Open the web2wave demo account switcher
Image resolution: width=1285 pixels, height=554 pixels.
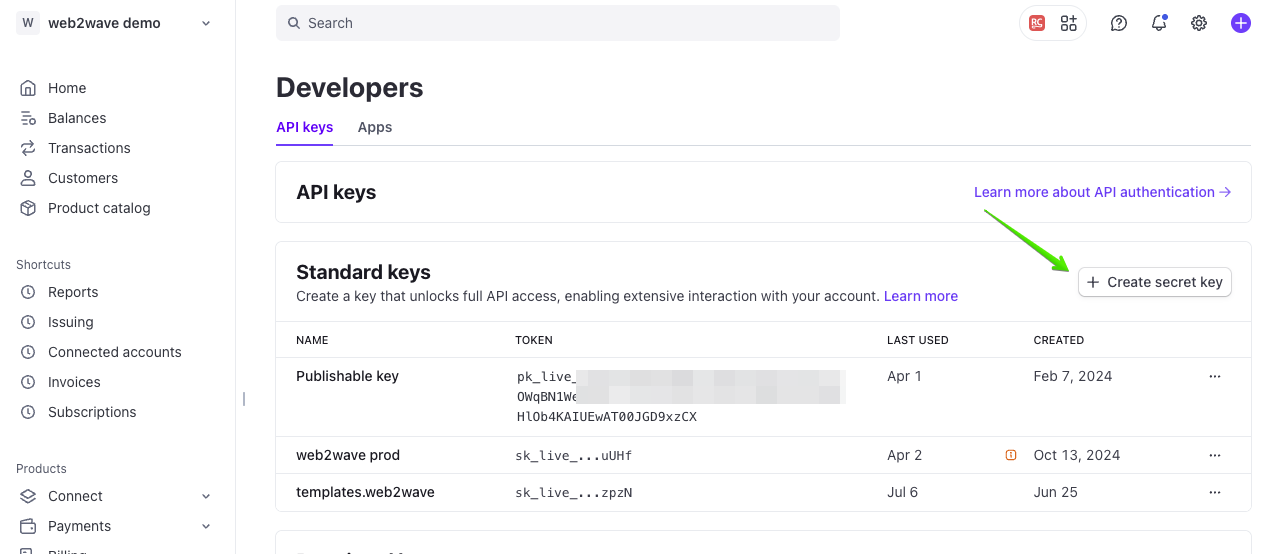(116, 23)
